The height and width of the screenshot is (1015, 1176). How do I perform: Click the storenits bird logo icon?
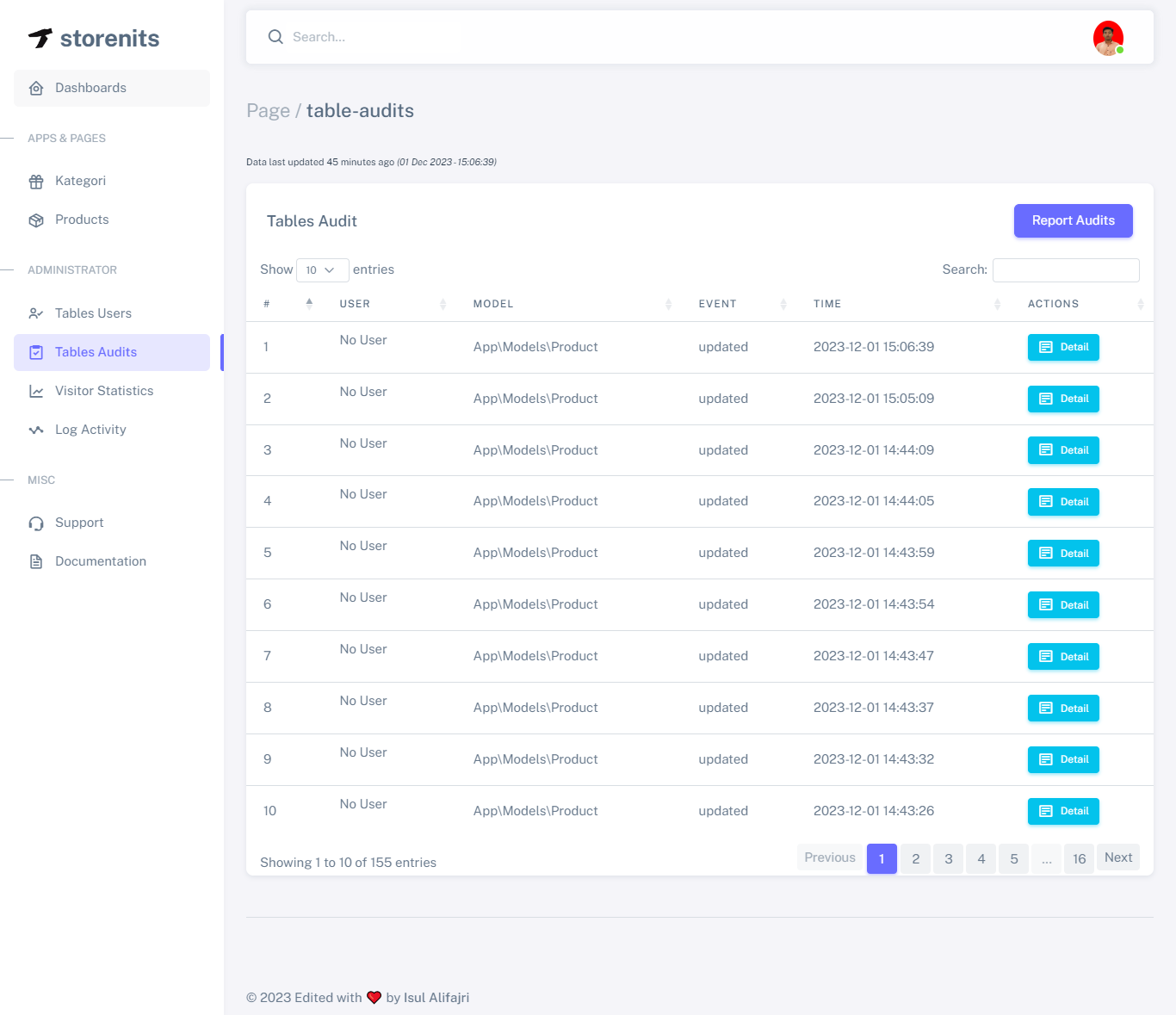pos(40,38)
